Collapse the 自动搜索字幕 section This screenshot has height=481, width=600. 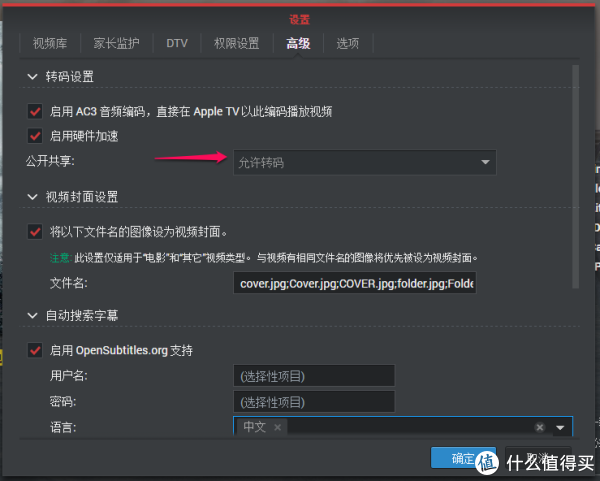(x=31, y=316)
